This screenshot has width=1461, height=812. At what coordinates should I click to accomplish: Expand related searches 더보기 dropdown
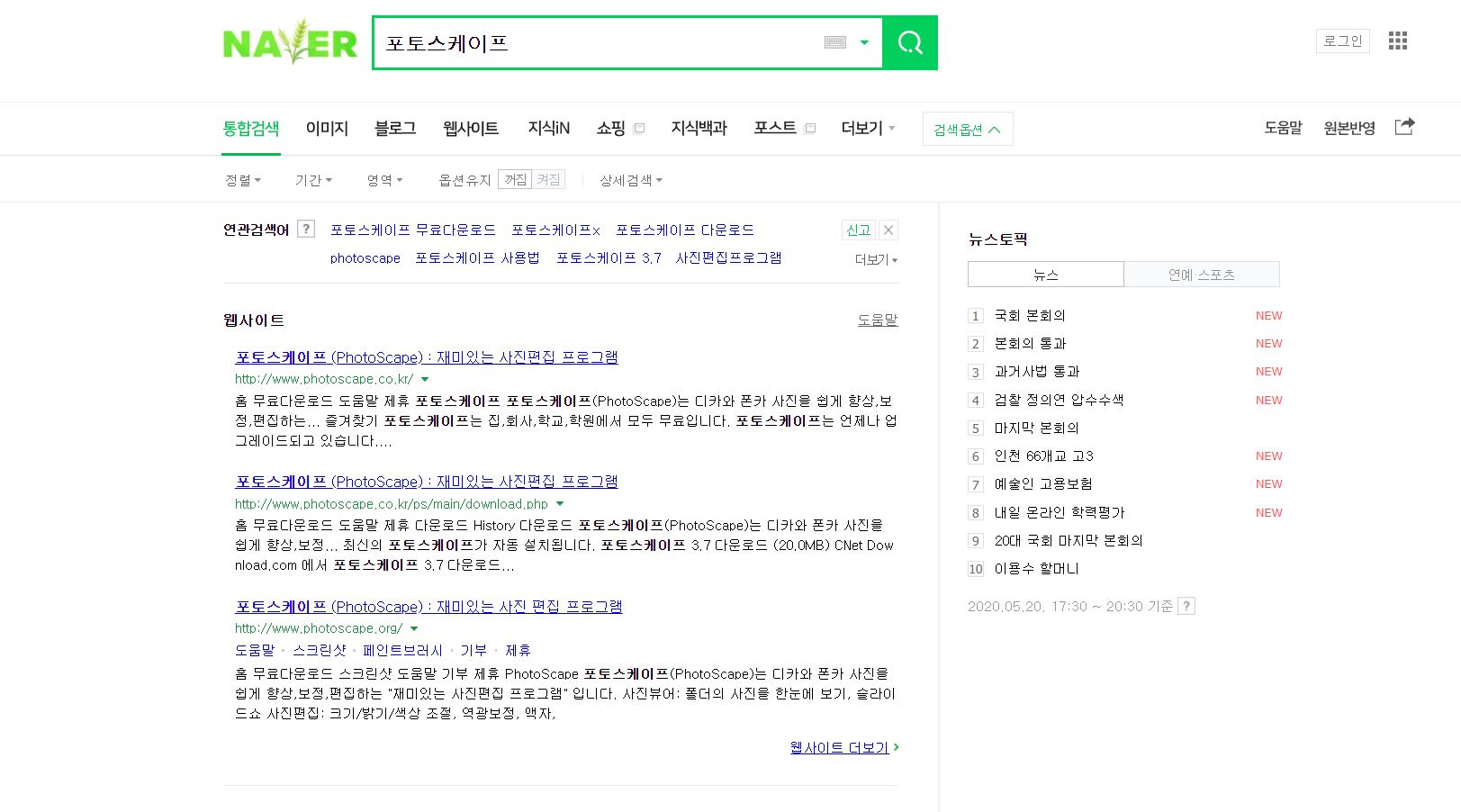876,259
